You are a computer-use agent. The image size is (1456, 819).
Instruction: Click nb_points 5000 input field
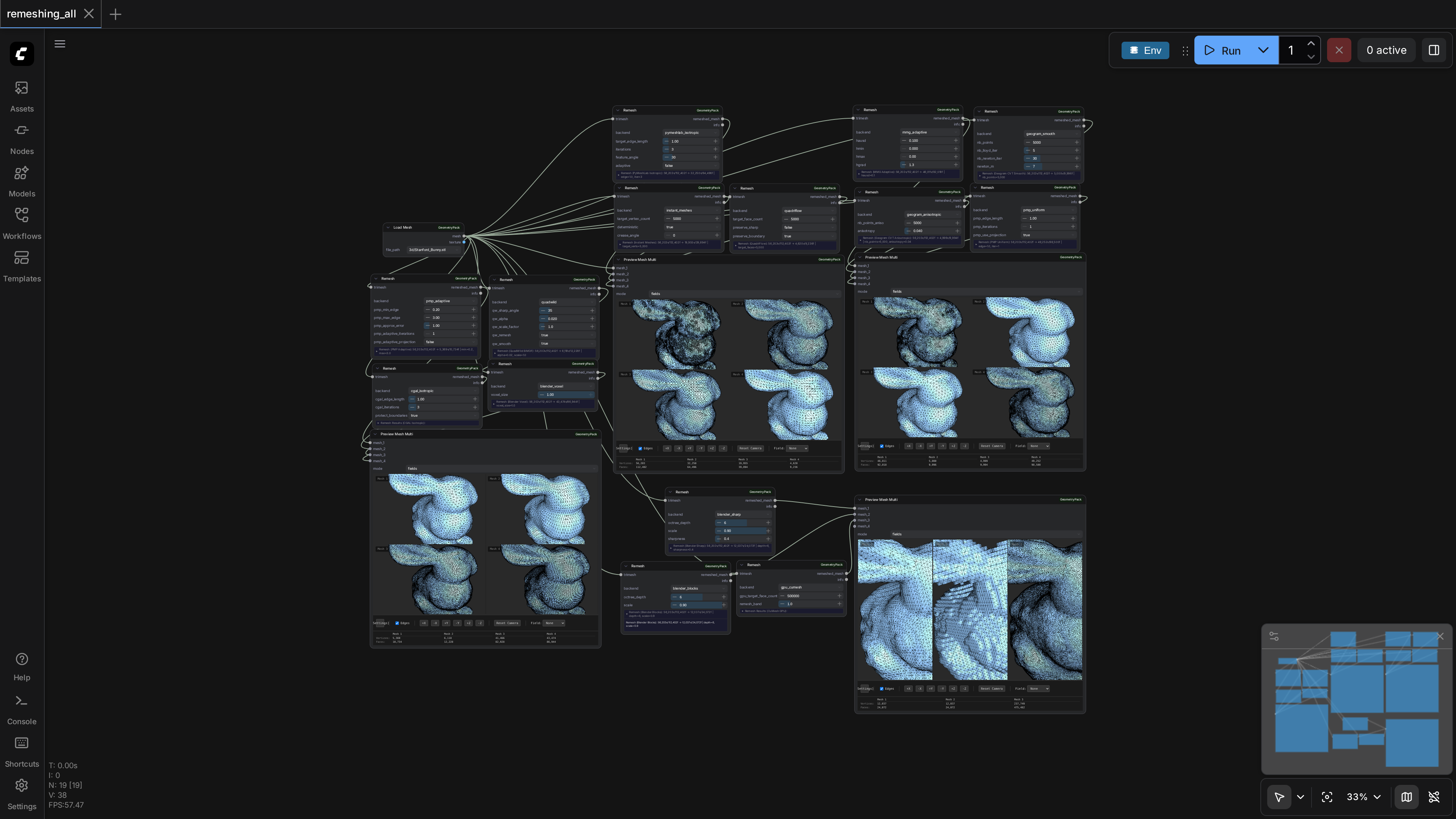click(1052, 143)
